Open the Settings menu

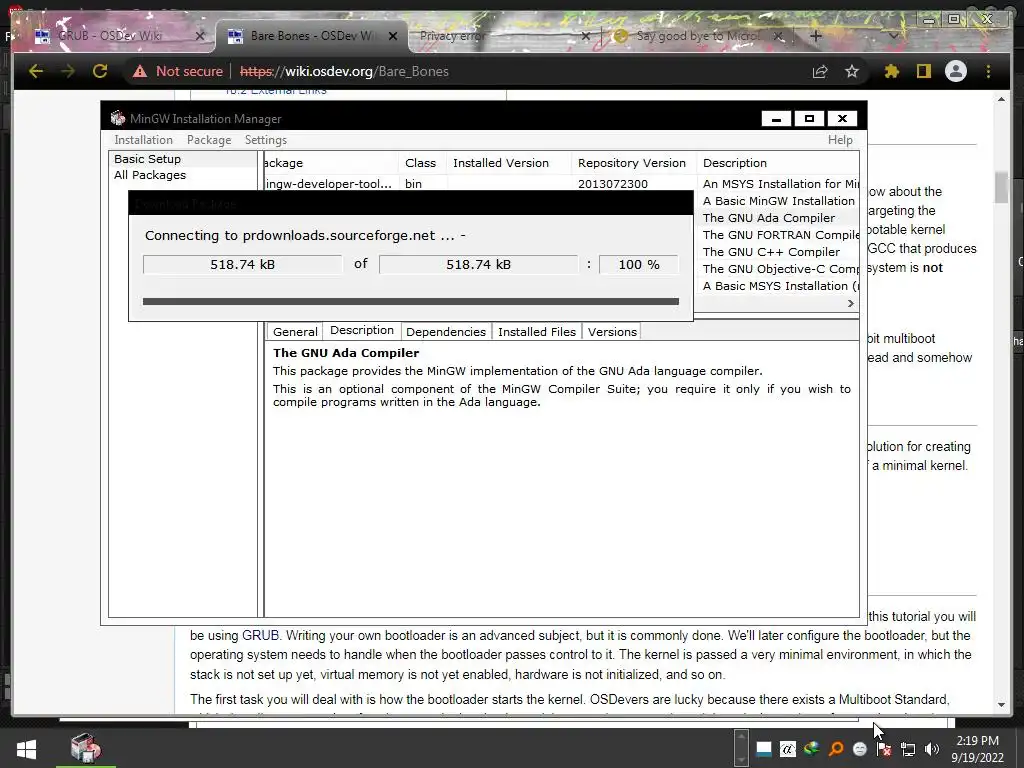tap(266, 140)
